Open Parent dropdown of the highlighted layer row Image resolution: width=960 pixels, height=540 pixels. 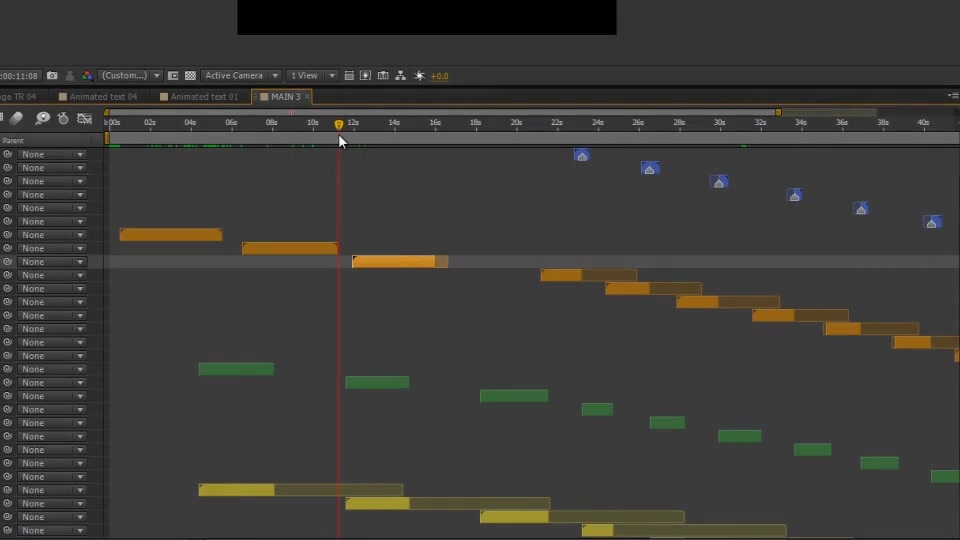click(51, 261)
